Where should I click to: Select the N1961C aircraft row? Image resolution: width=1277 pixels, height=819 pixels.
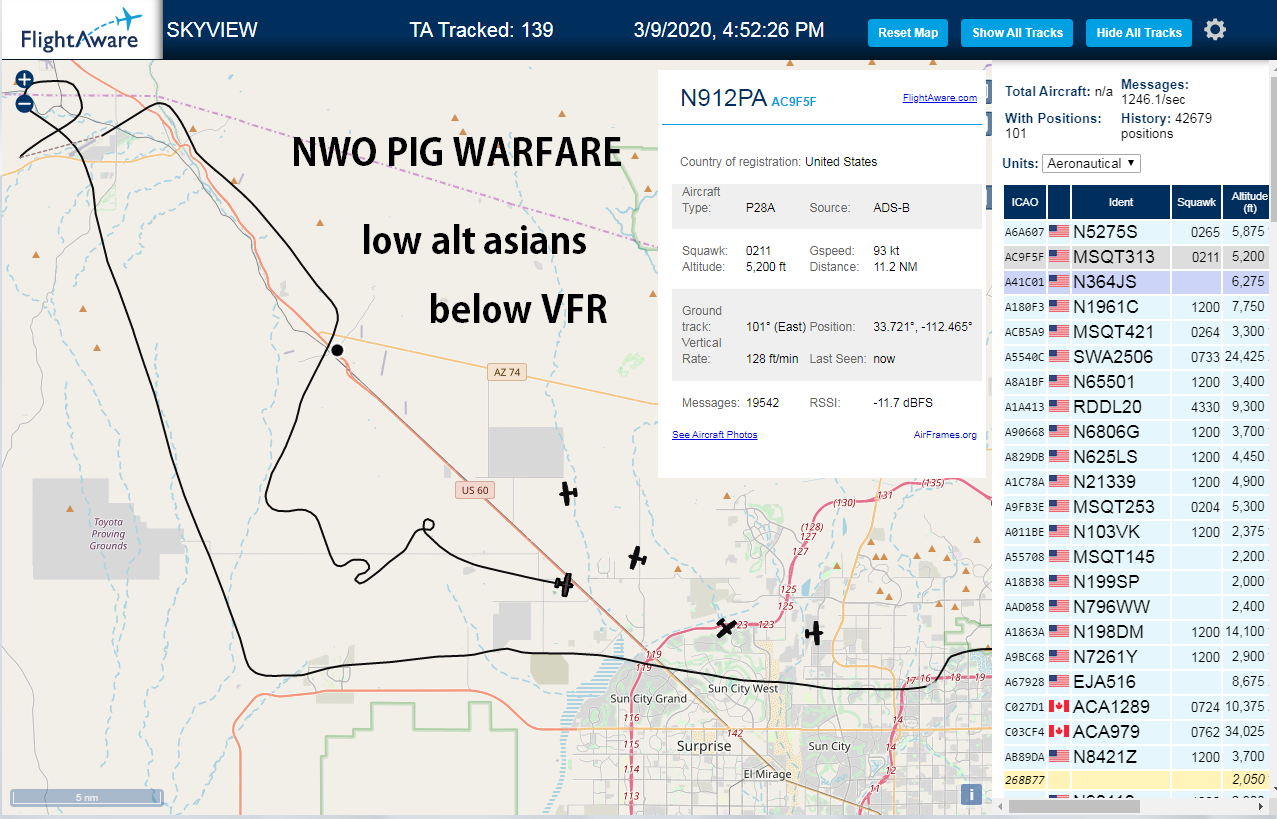pos(1137,306)
